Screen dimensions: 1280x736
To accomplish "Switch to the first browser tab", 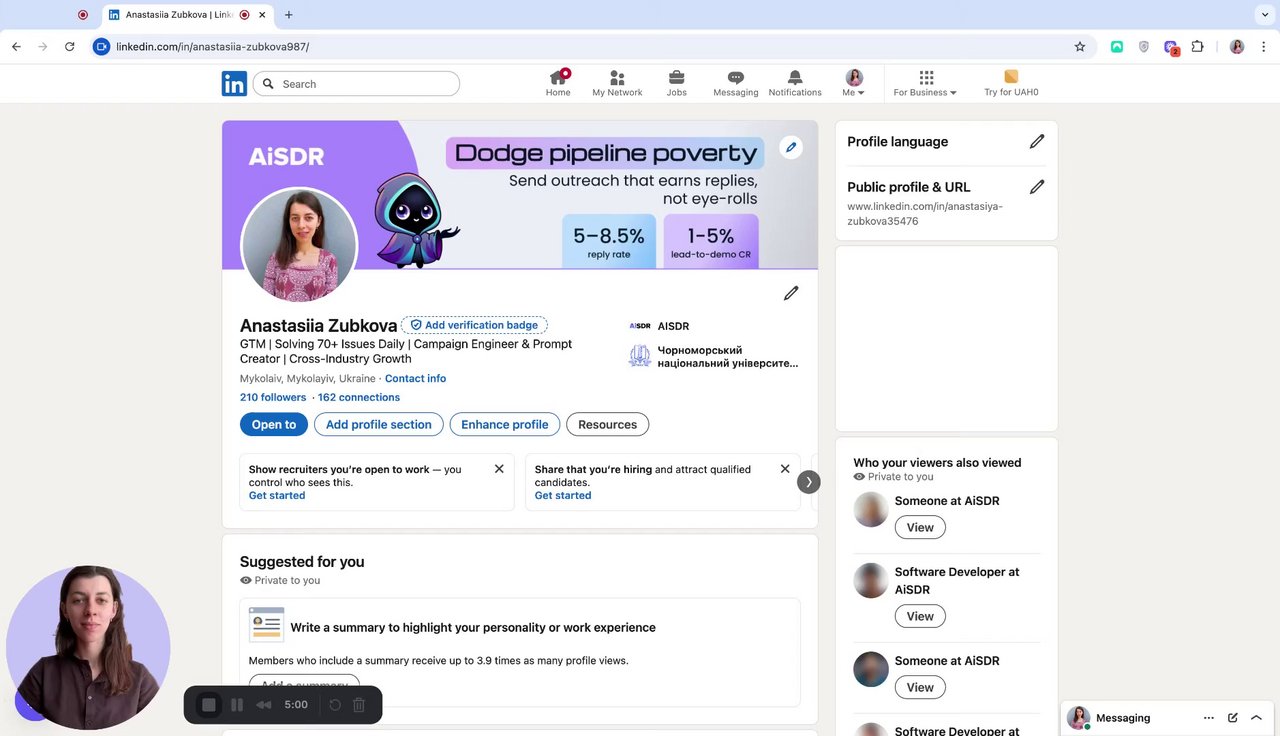I will point(83,15).
